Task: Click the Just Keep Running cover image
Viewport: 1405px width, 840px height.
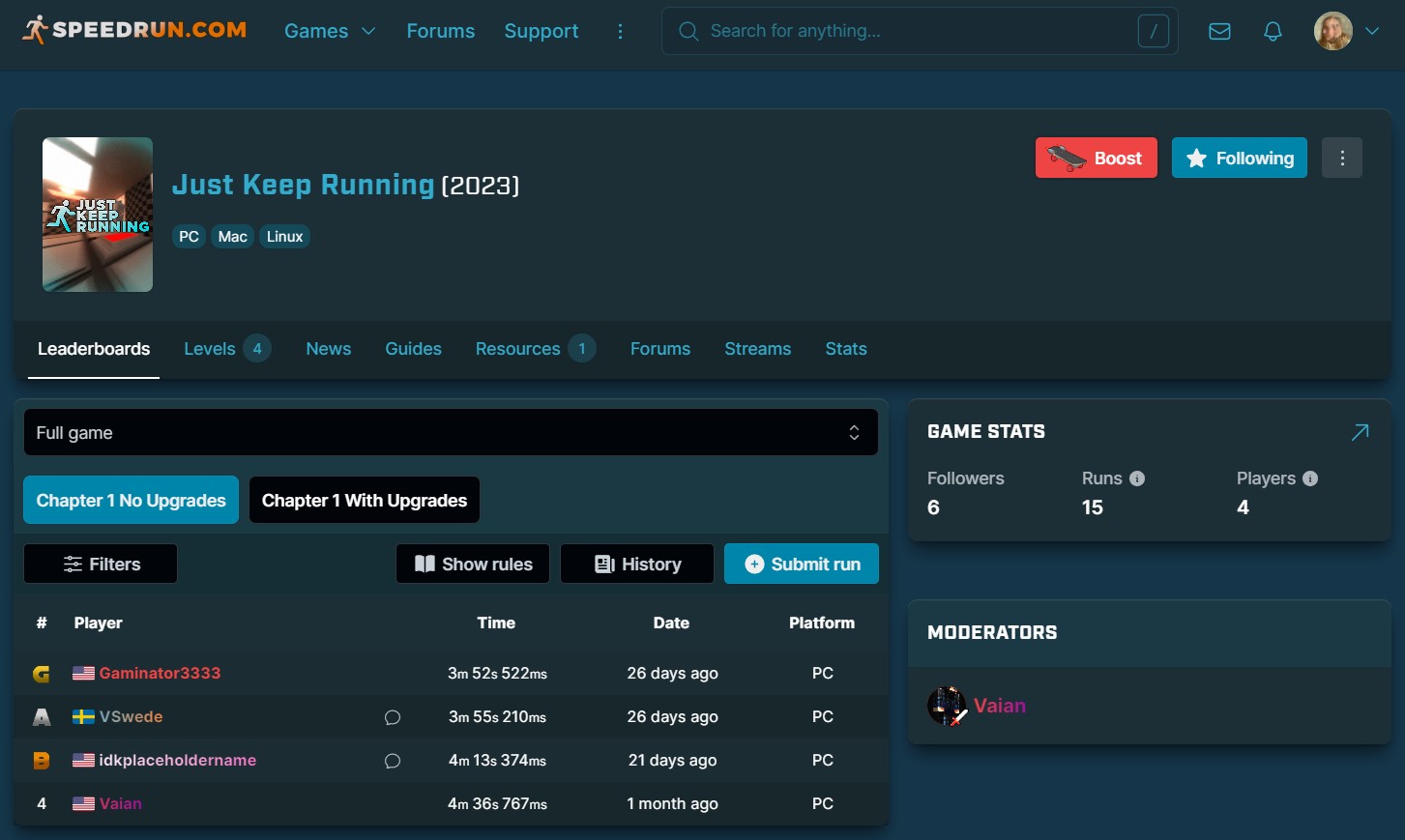Action: pos(98,215)
